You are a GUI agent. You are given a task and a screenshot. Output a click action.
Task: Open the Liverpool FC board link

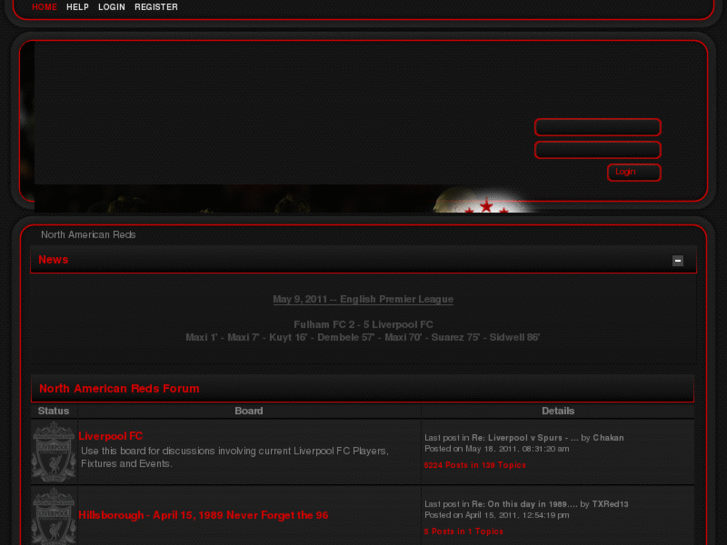coord(110,436)
